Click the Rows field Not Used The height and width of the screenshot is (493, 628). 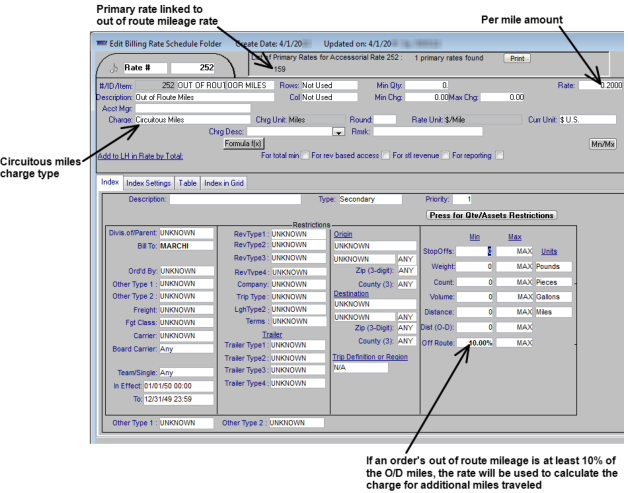tap(329, 85)
